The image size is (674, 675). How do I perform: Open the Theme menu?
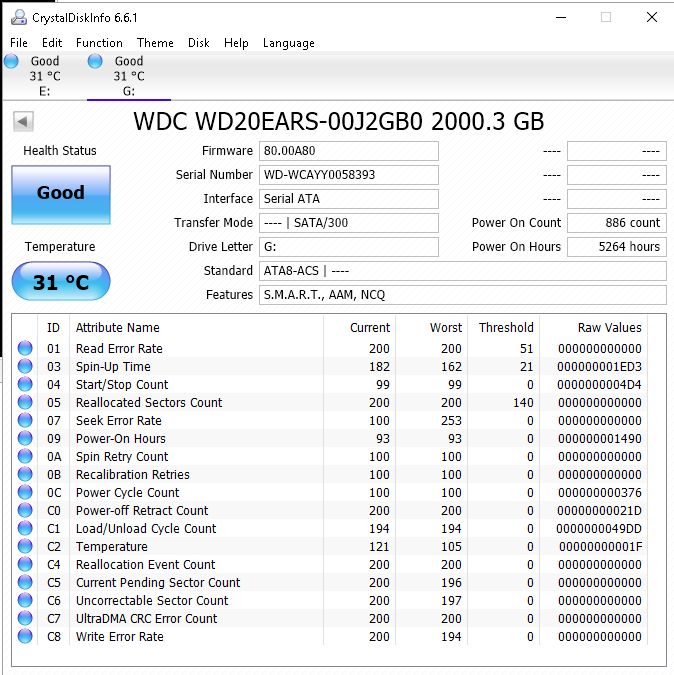tap(155, 43)
